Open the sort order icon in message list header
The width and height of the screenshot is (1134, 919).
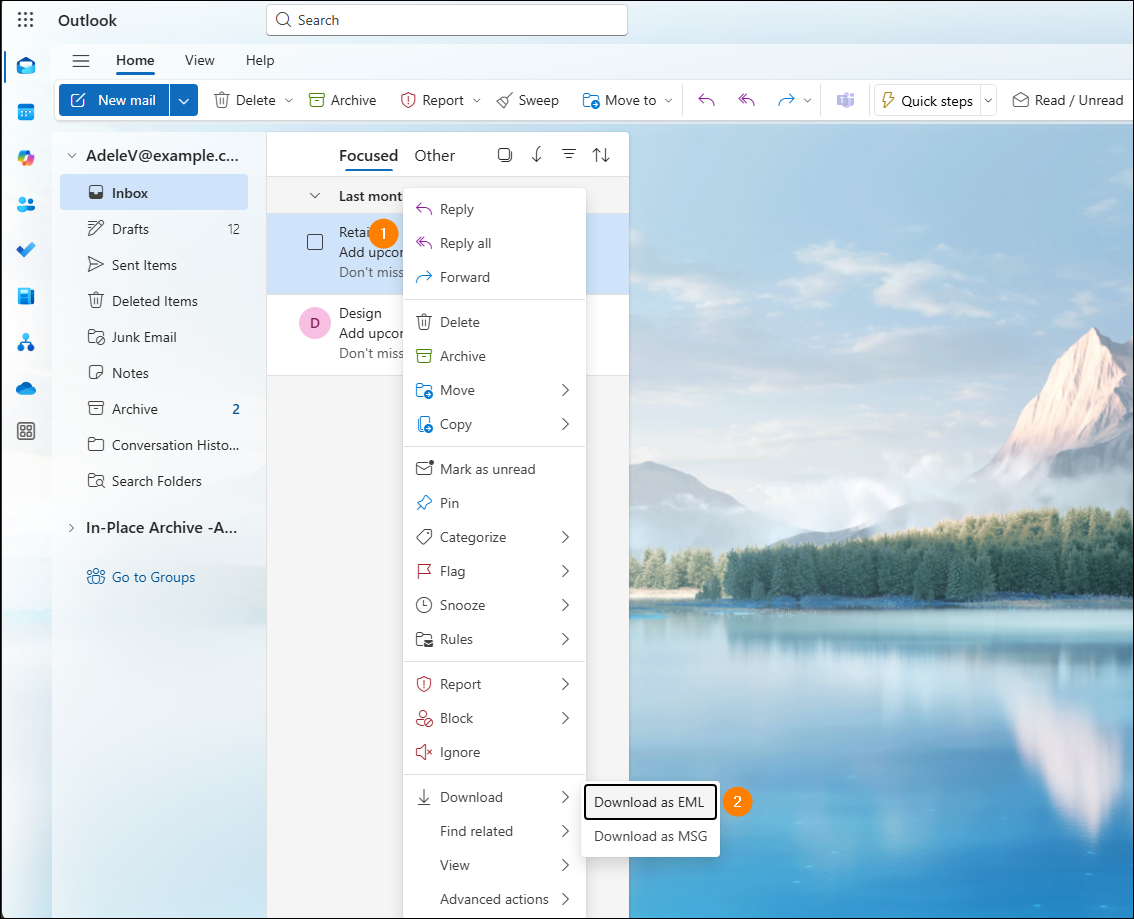coord(601,154)
